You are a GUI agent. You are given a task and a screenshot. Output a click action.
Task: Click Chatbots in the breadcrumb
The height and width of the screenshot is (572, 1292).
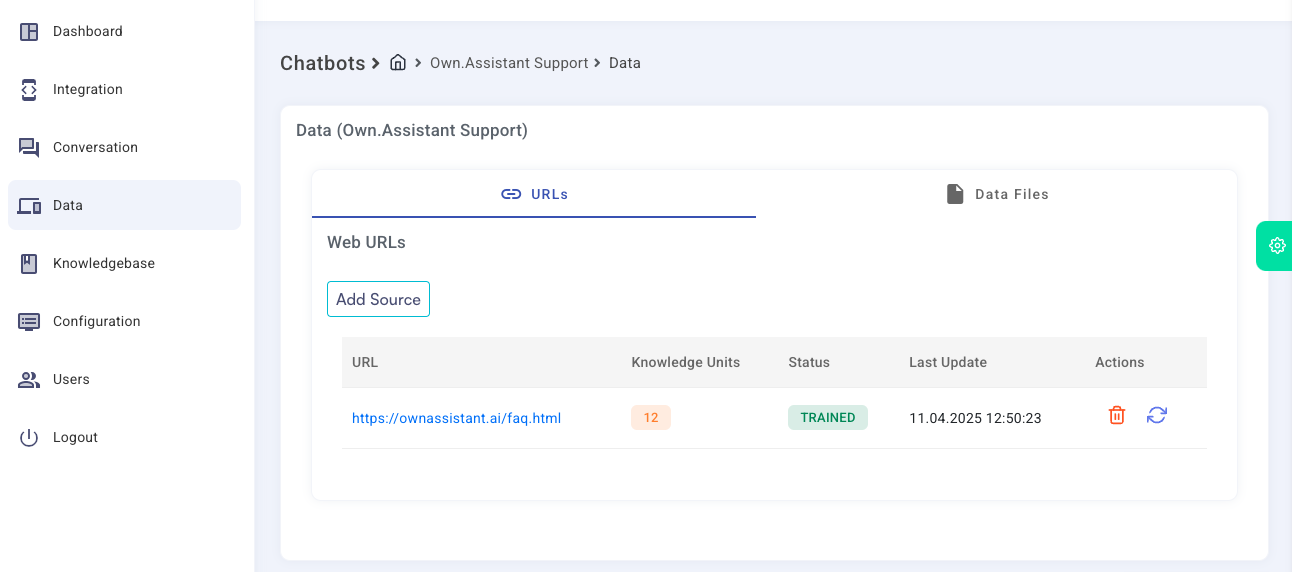[x=323, y=63]
